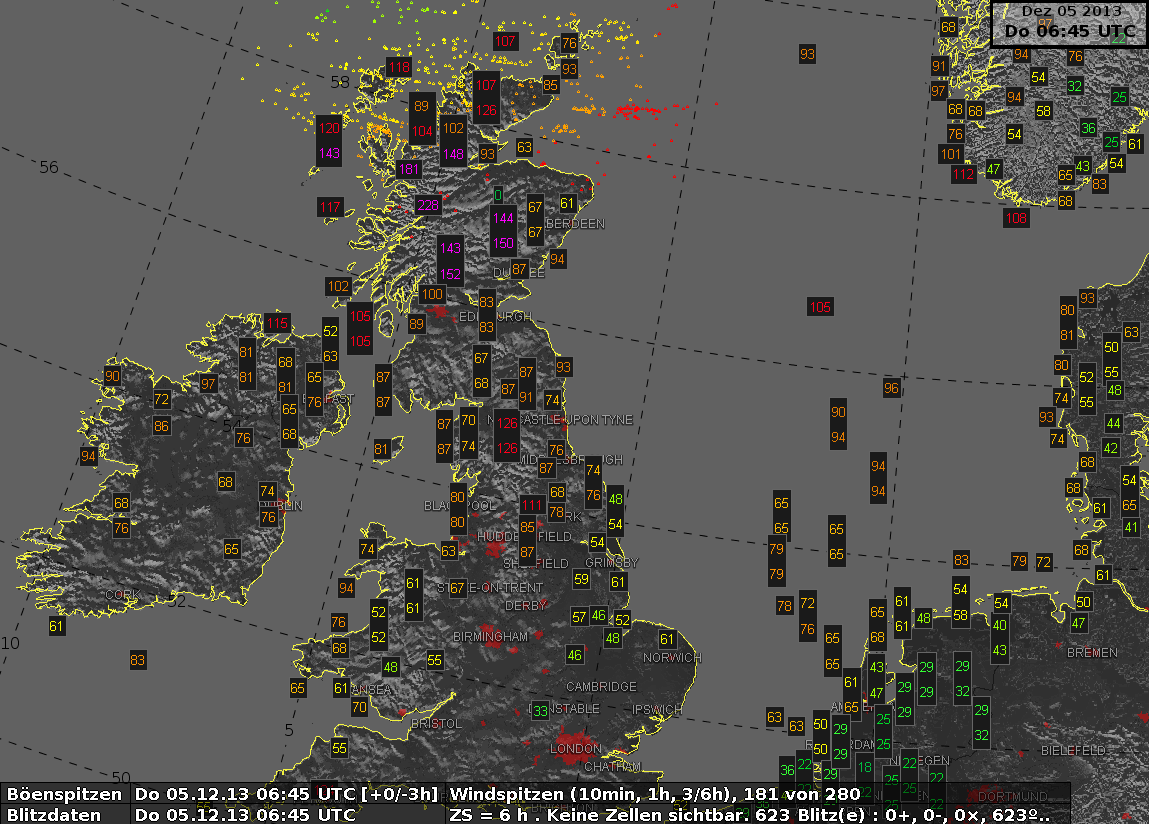
Task: Select the yellow 59 marker near Grimsby
Action: pyautogui.click(x=581, y=579)
